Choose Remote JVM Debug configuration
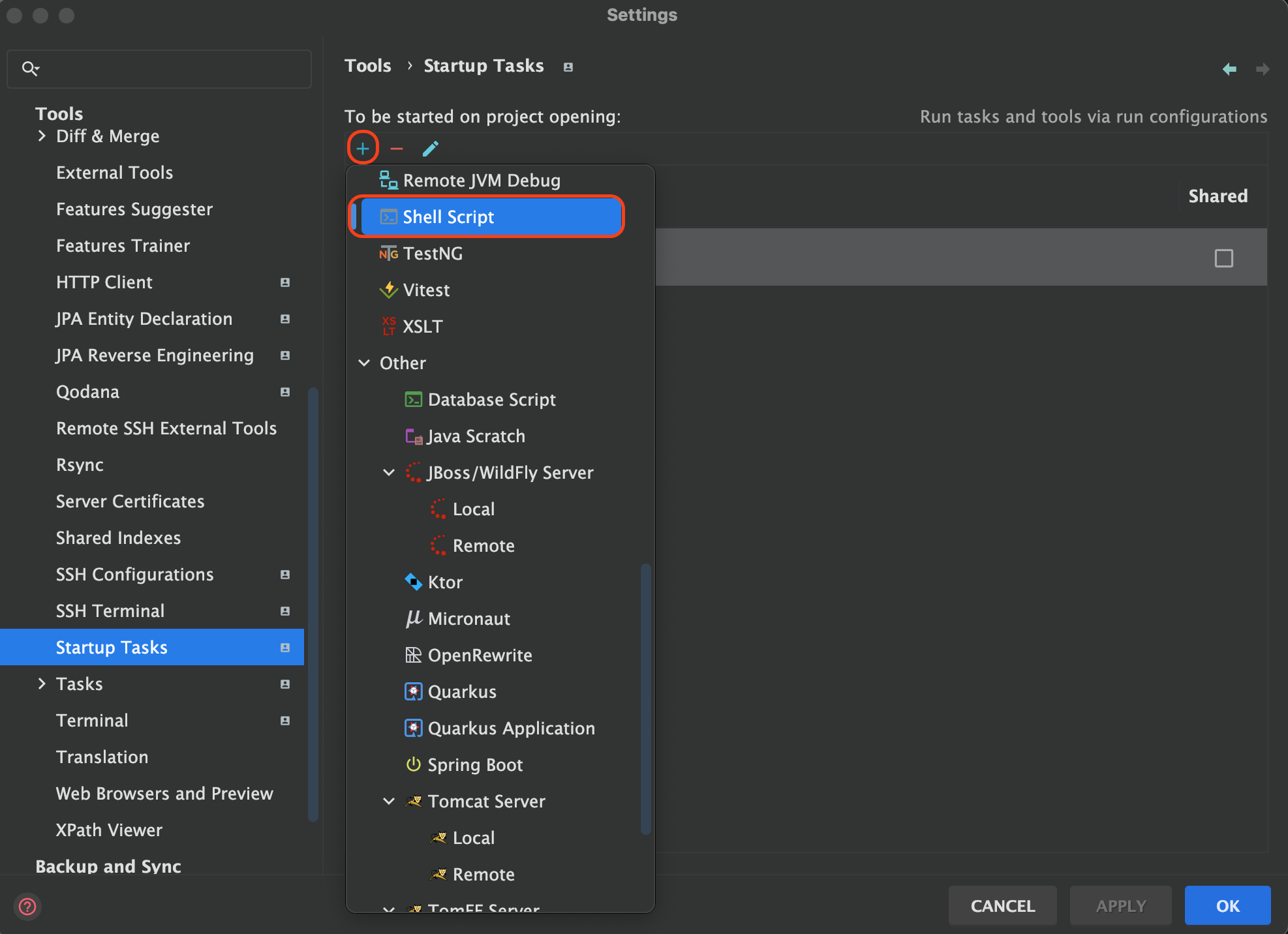The image size is (1288, 934). click(481, 180)
